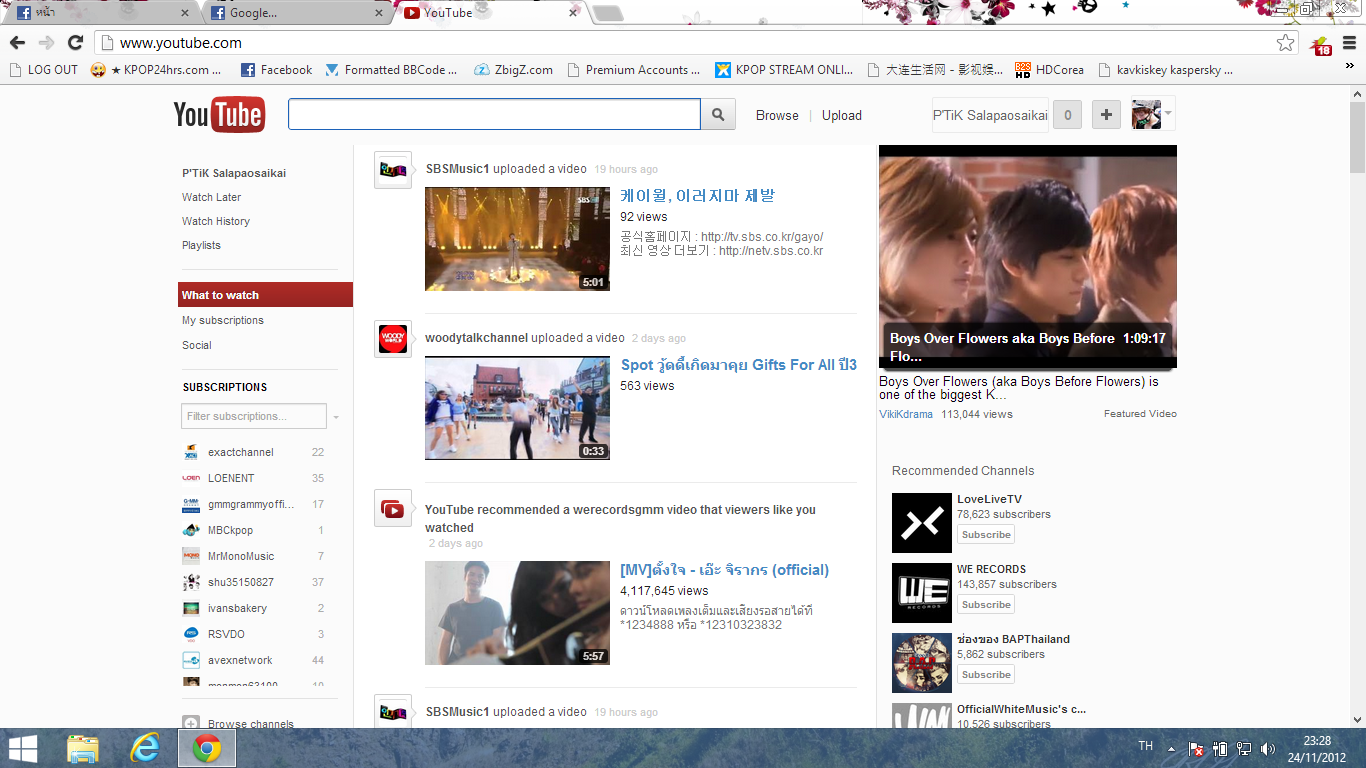Viewport: 1366px width, 768px height.
Task: Close the YouTube tab
Action: pyautogui.click(x=573, y=13)
